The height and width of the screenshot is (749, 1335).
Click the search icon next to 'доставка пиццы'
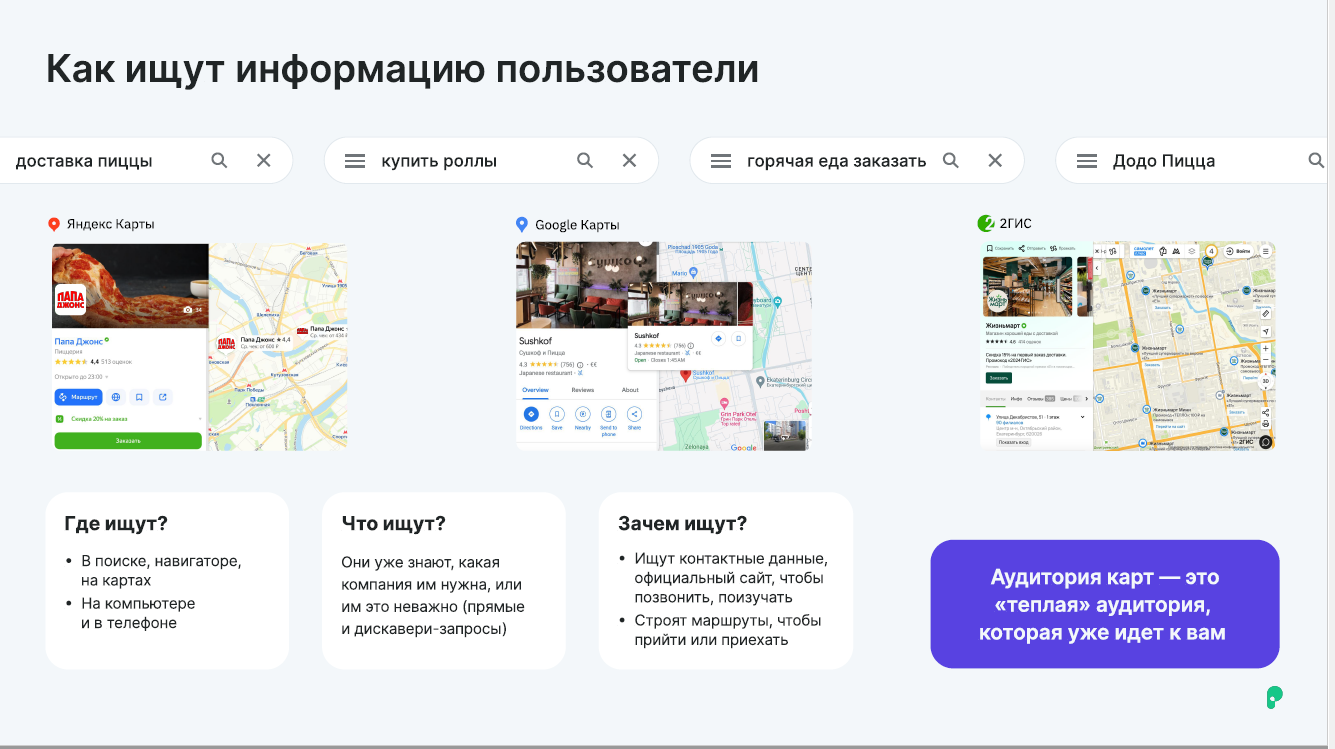point(219,160)
